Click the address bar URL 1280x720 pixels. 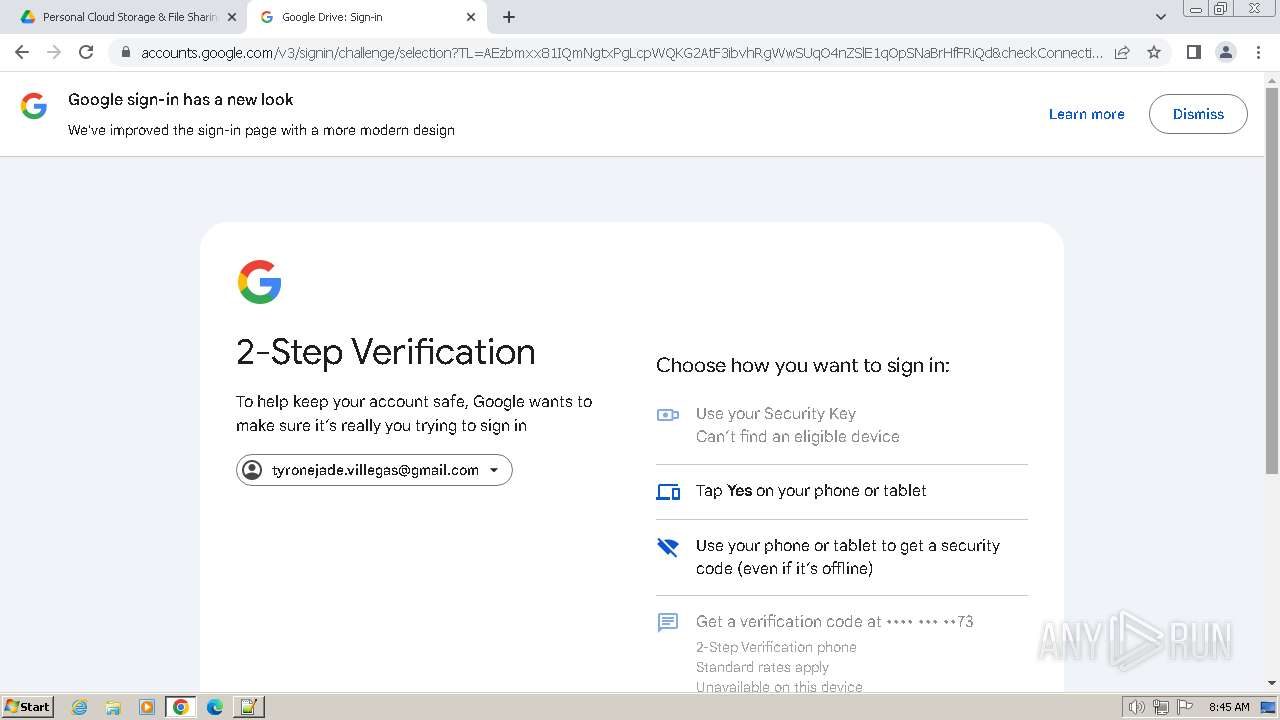[620, 53]
